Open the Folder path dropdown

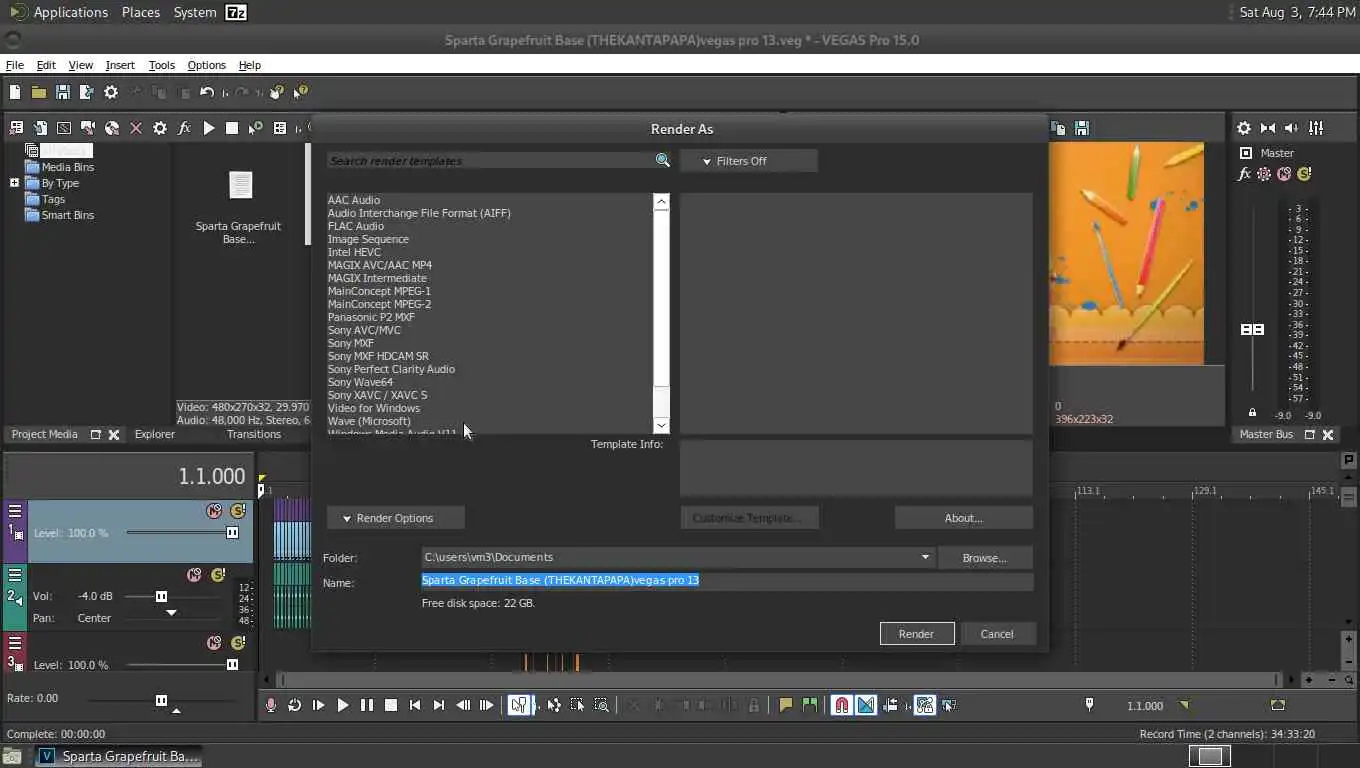(x=925, y=557)
